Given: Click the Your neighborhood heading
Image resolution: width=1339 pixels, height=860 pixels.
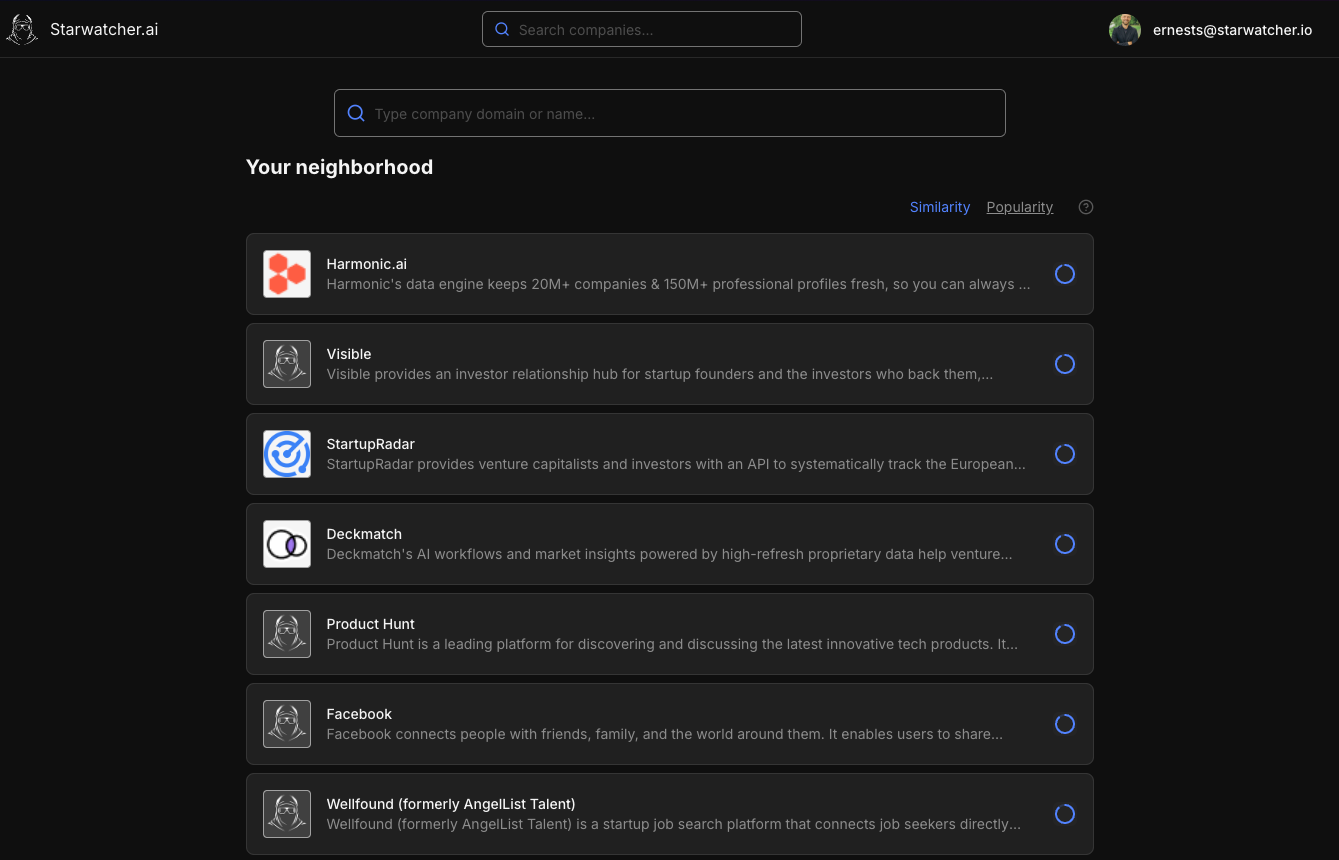Looking at the screenshot, I should [339, 167].
